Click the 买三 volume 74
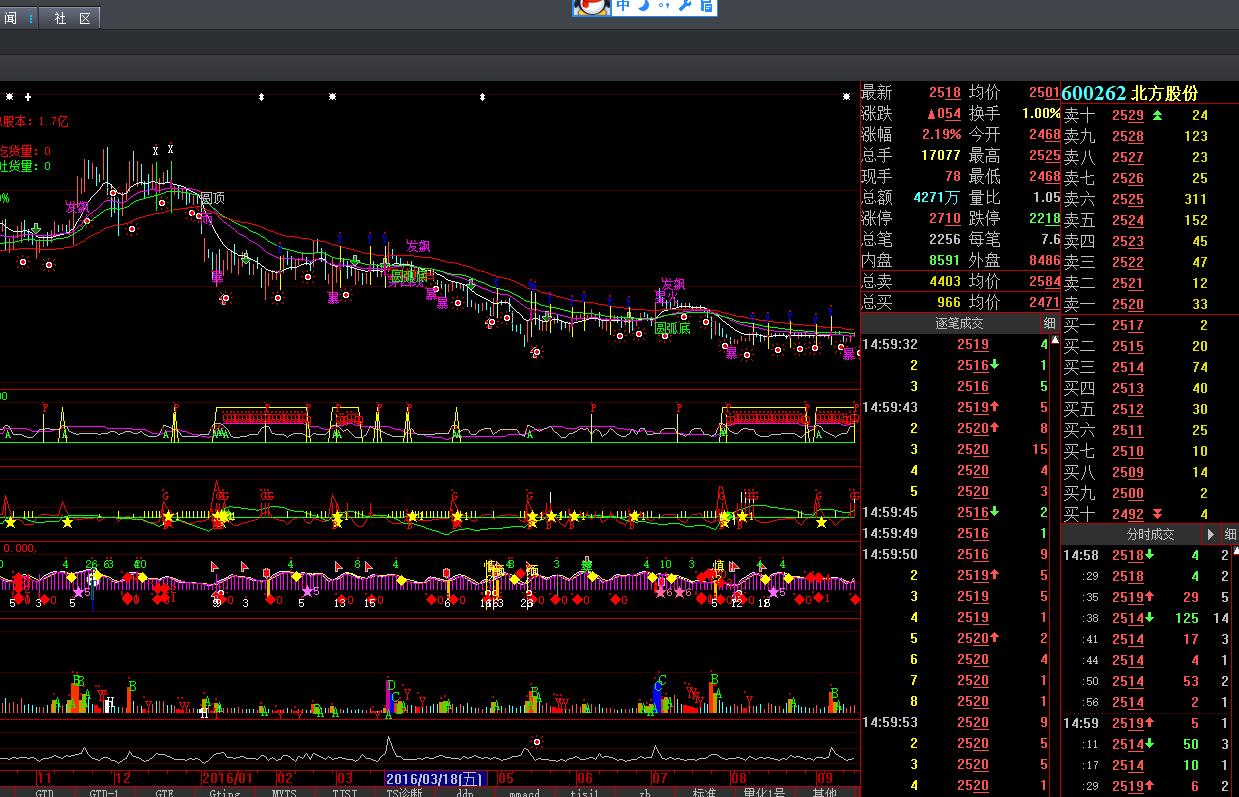 (1199, 367)
